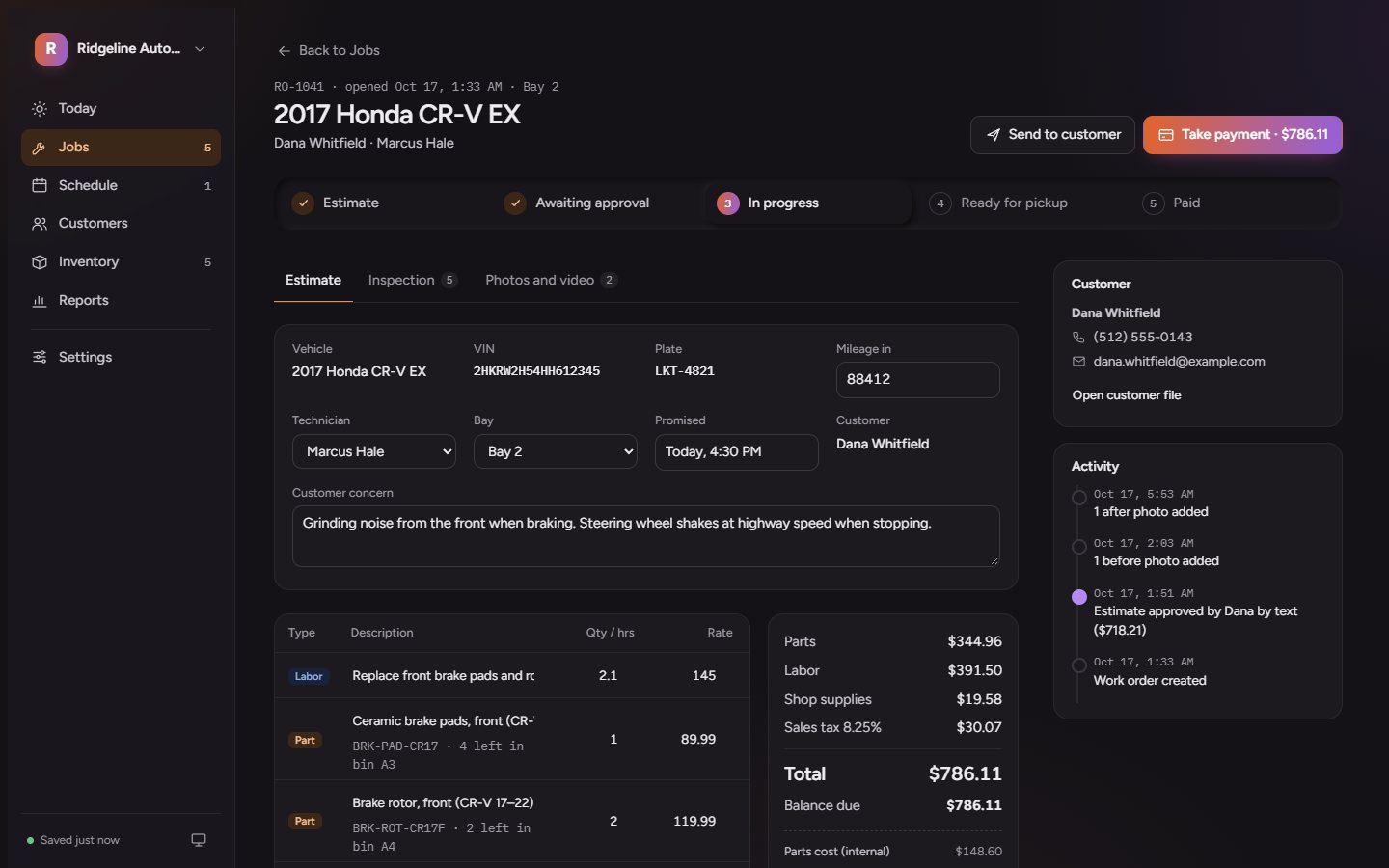Call (512) 555-0143 phone link
Viewport: 1389px width, 868px height.
pyautogui.click(x=1143, y=338)
